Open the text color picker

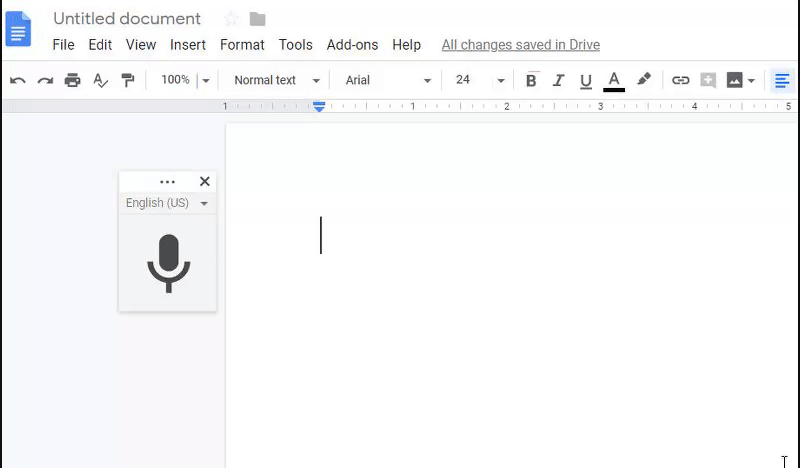614,81
